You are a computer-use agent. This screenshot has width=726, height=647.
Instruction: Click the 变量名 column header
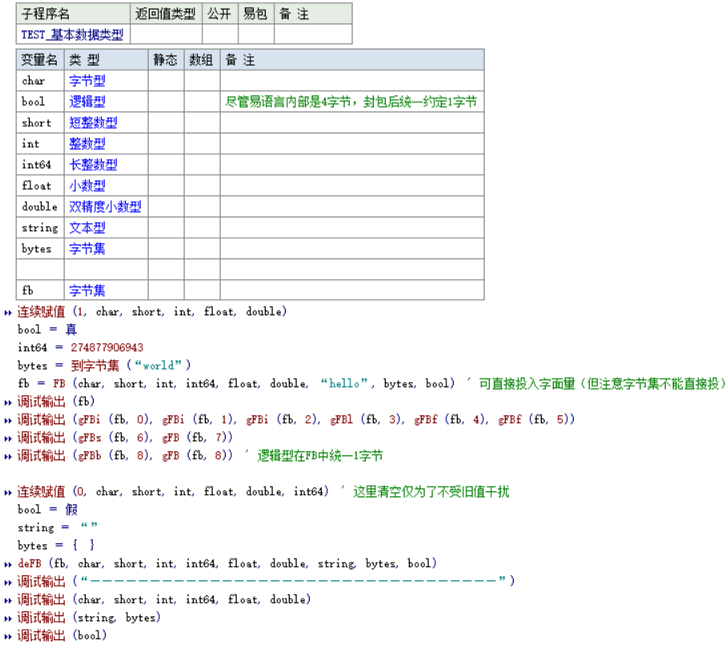click(40, 60)
